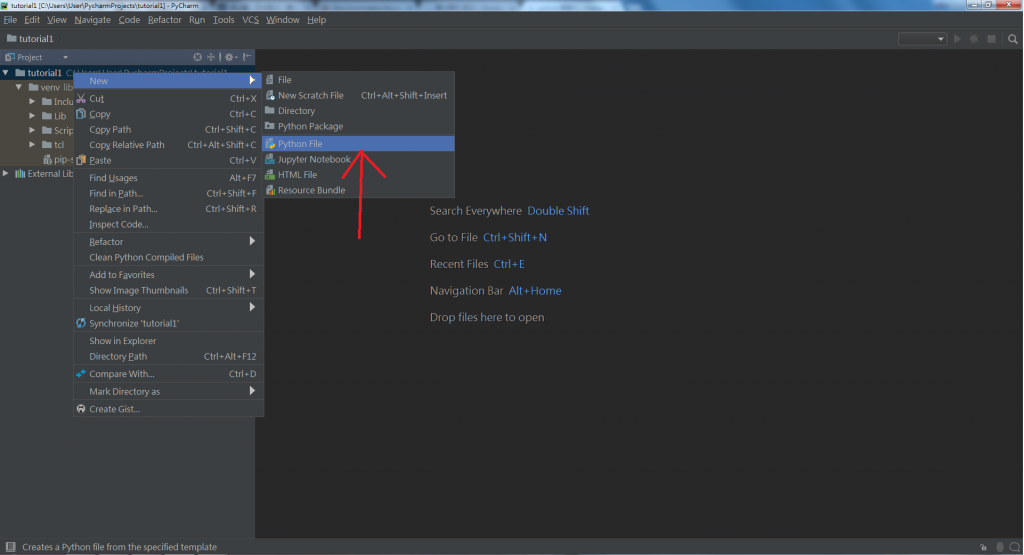Click the Python Package folder icon
The height and width of the screenshot is (555, 1024).
(270, 126)
